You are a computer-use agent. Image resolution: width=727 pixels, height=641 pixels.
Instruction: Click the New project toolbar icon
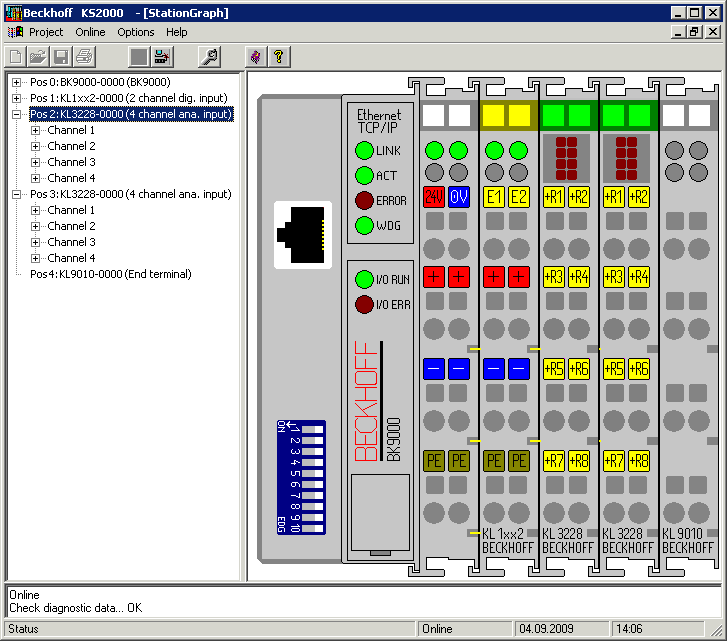[16, 57]
